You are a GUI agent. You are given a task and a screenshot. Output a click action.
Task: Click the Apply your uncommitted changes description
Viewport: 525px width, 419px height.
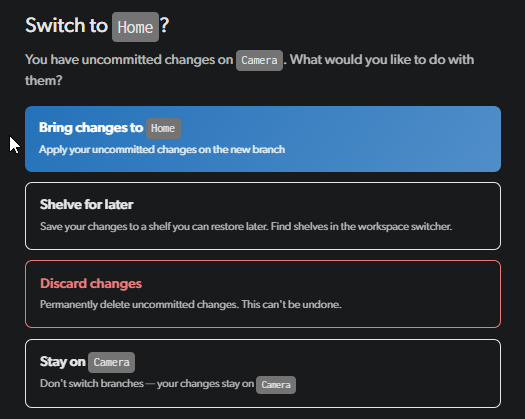(x=162, y=149)
